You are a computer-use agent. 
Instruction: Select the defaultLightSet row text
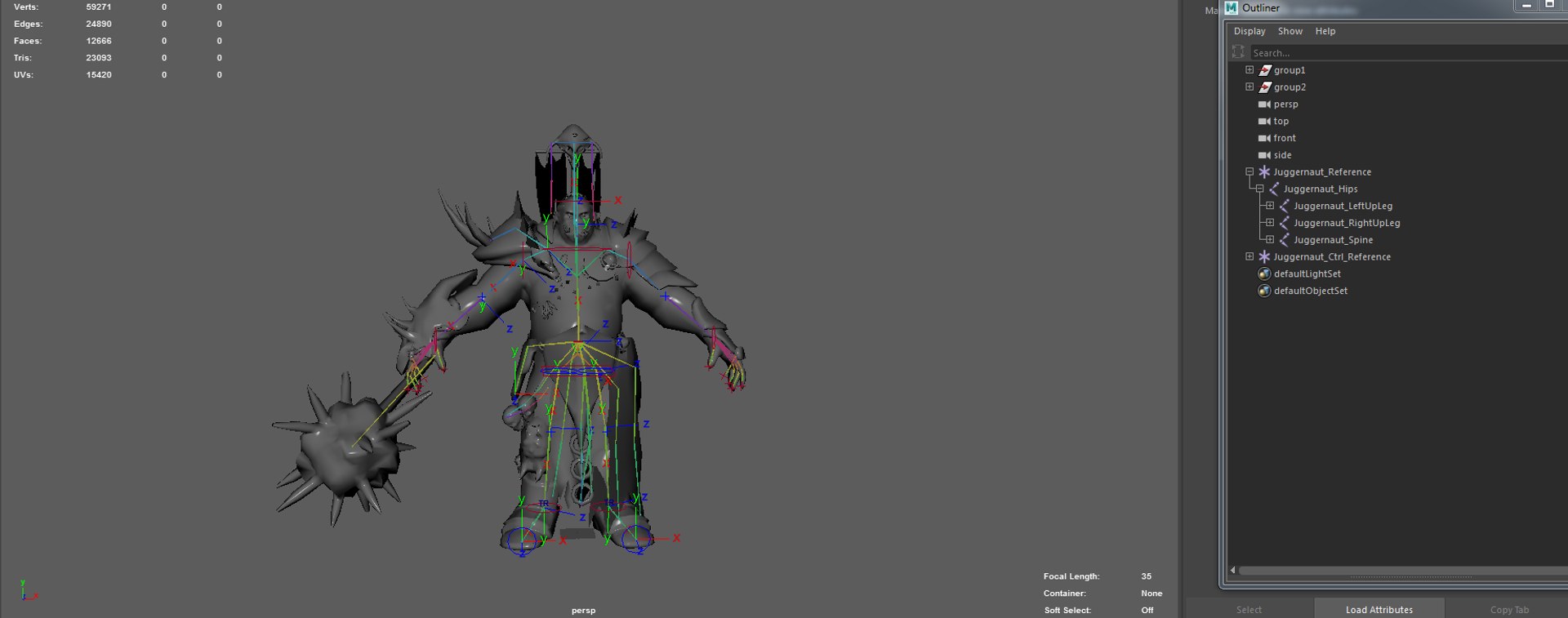tap(1307, 273)
